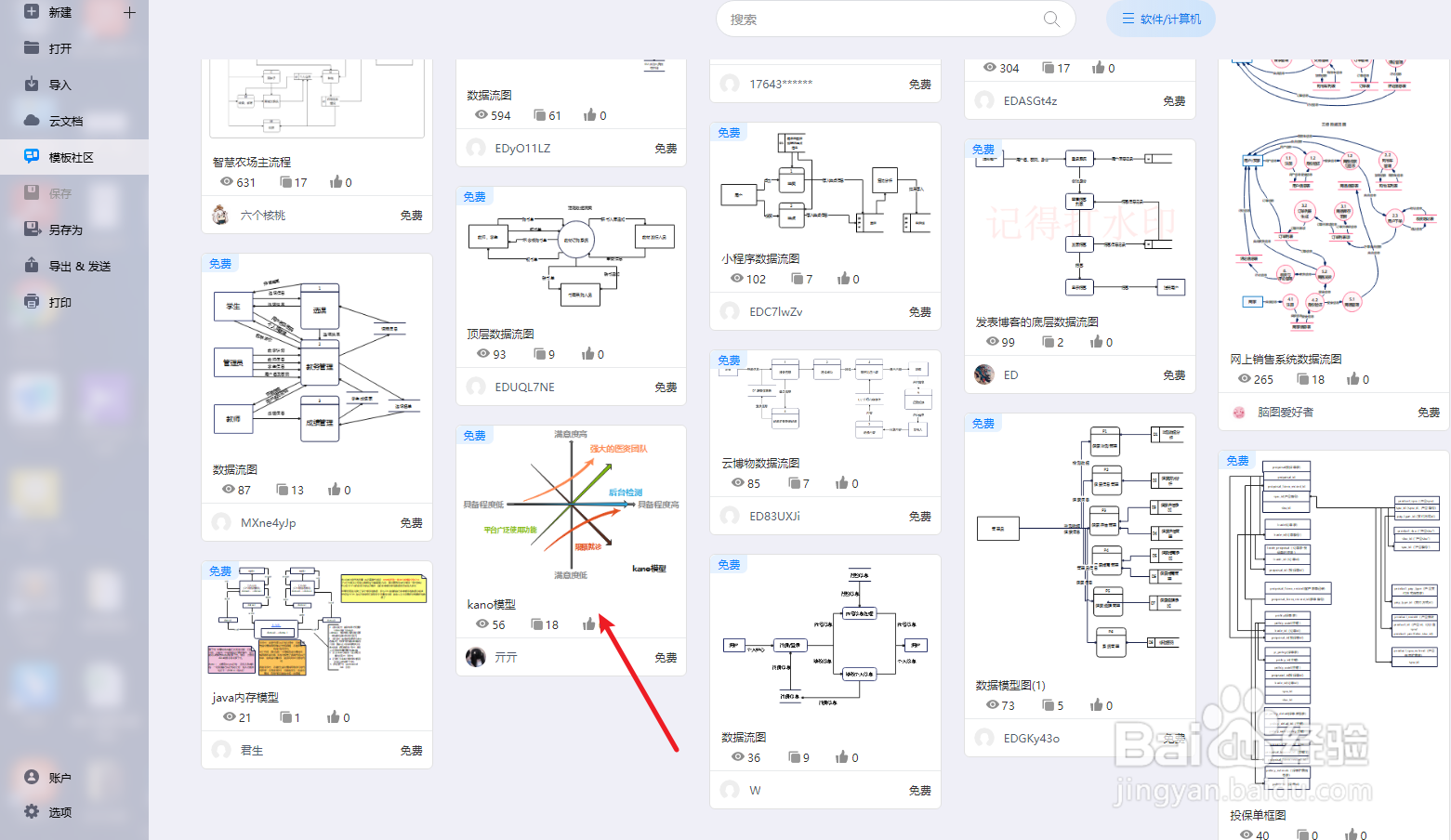Image resolution: width=1451 pixels, height=840 pixels.
Task: Click 免费 on the 数据流图 card
Action: tap(412, 522)
